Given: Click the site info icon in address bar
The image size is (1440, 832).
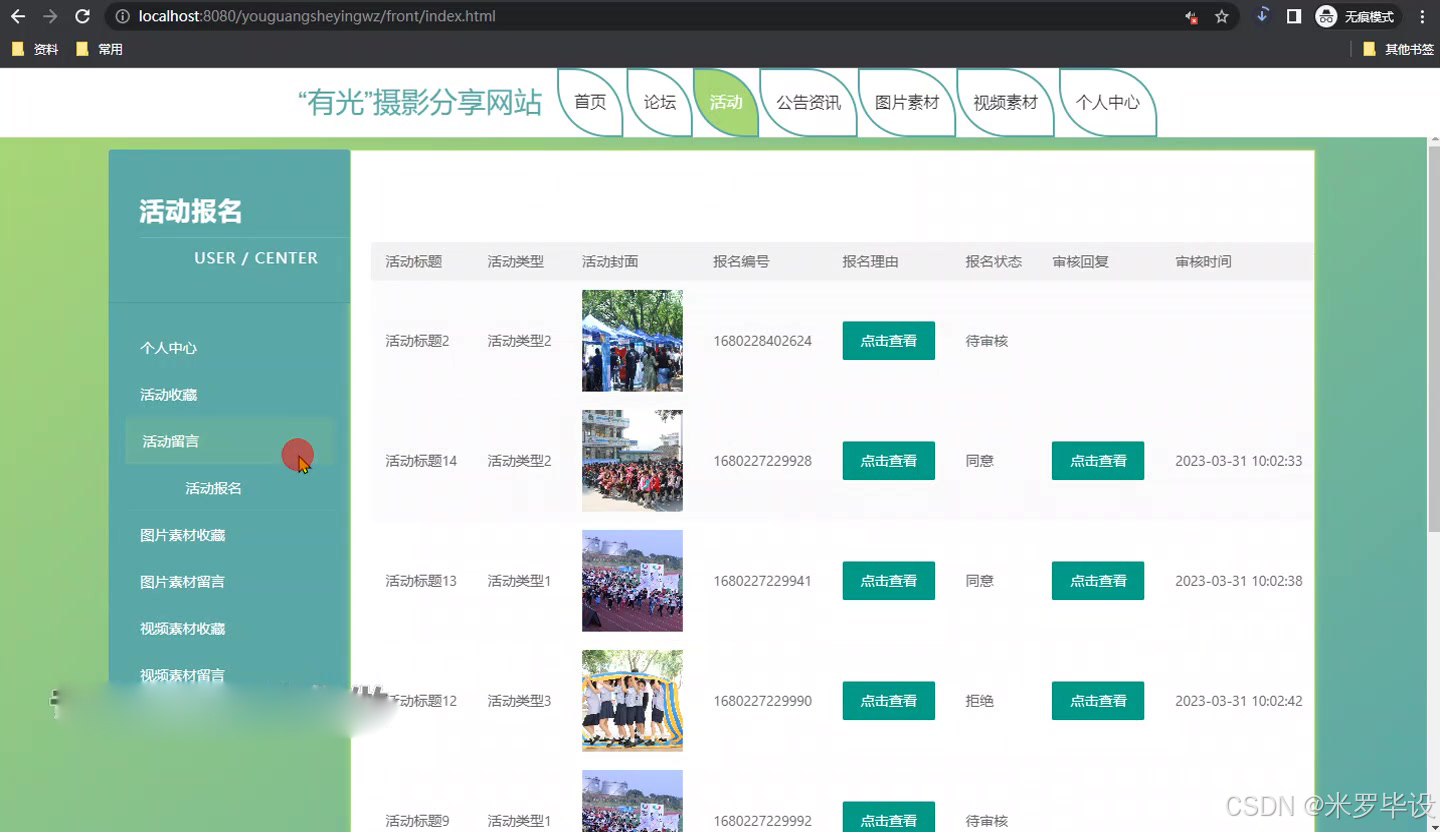Looking at the screenshot, I should [121, 16].
